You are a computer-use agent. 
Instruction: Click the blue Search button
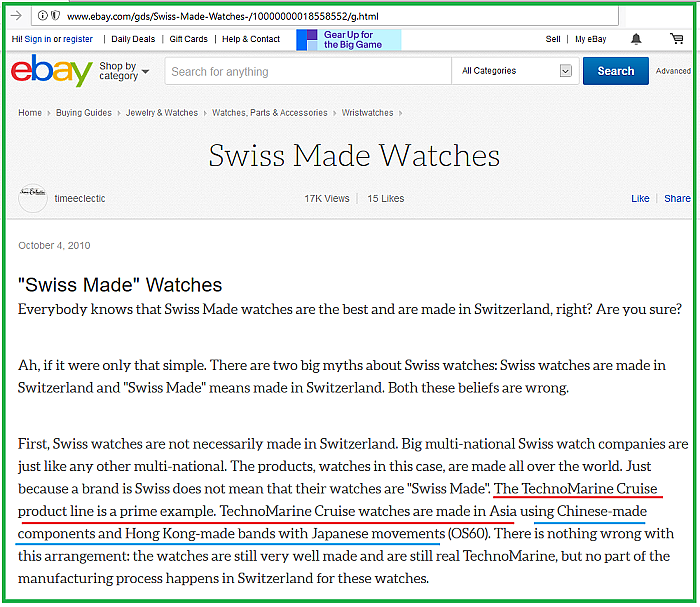click(x=616, y=71)
